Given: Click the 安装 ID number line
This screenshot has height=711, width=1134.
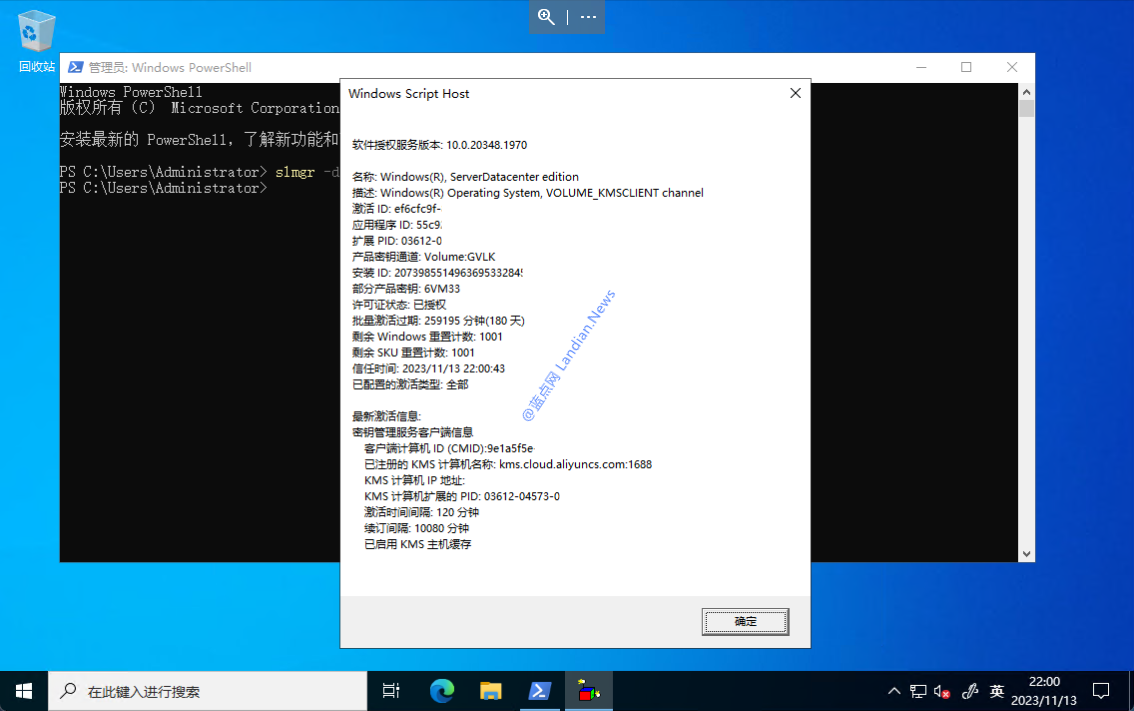Looking at the screenshot, I should tap(438, 272).
